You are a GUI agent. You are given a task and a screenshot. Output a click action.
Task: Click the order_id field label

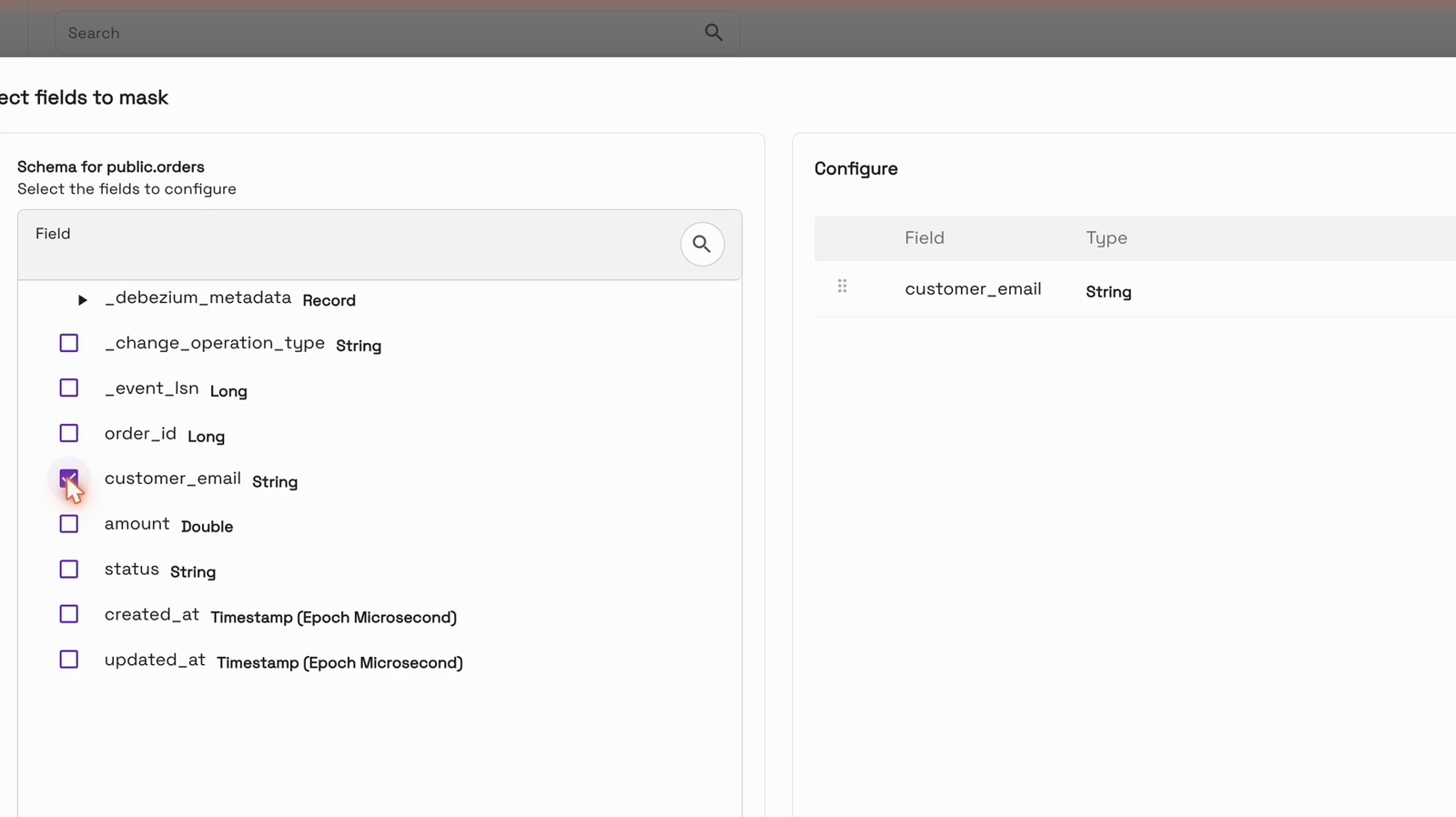(140, 434)
